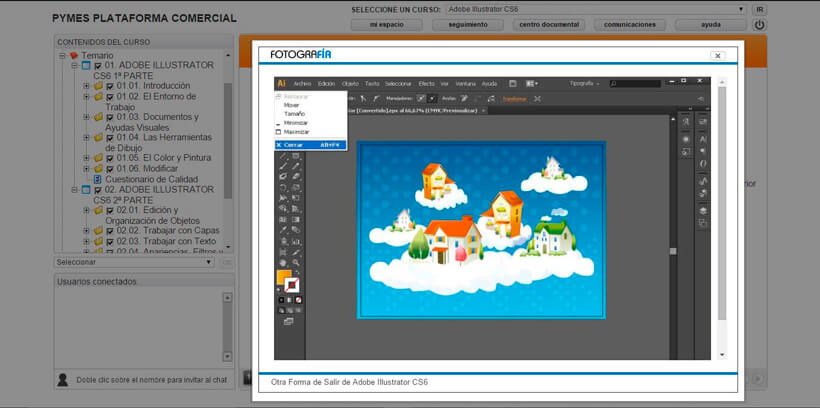Toggle checkbox for 01.05. El Color y Pintura
Image resolution: width=820 pixels, height=408 pixels.
[x=110, y=158]
